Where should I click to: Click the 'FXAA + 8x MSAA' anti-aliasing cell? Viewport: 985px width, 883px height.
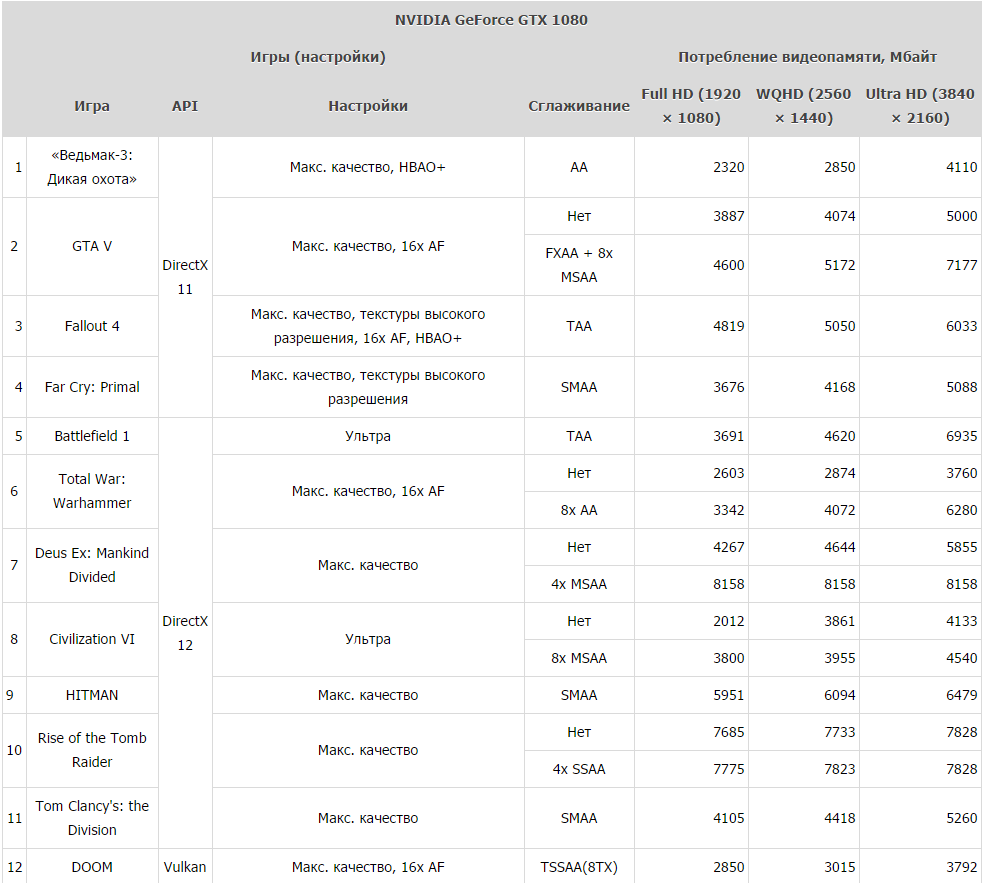tap(579, 265)
